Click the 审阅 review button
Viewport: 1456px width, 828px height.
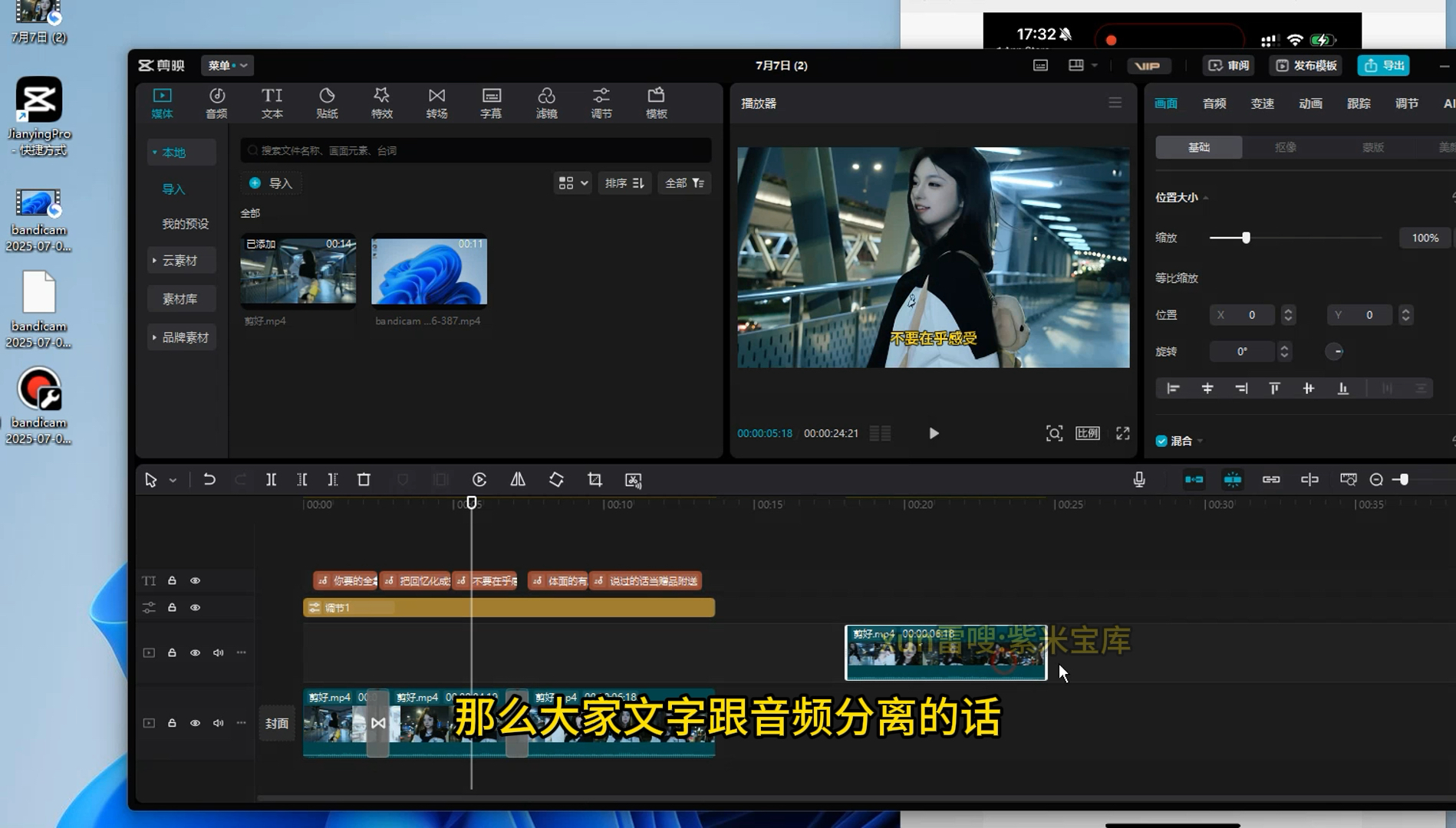pos(1230,66)
